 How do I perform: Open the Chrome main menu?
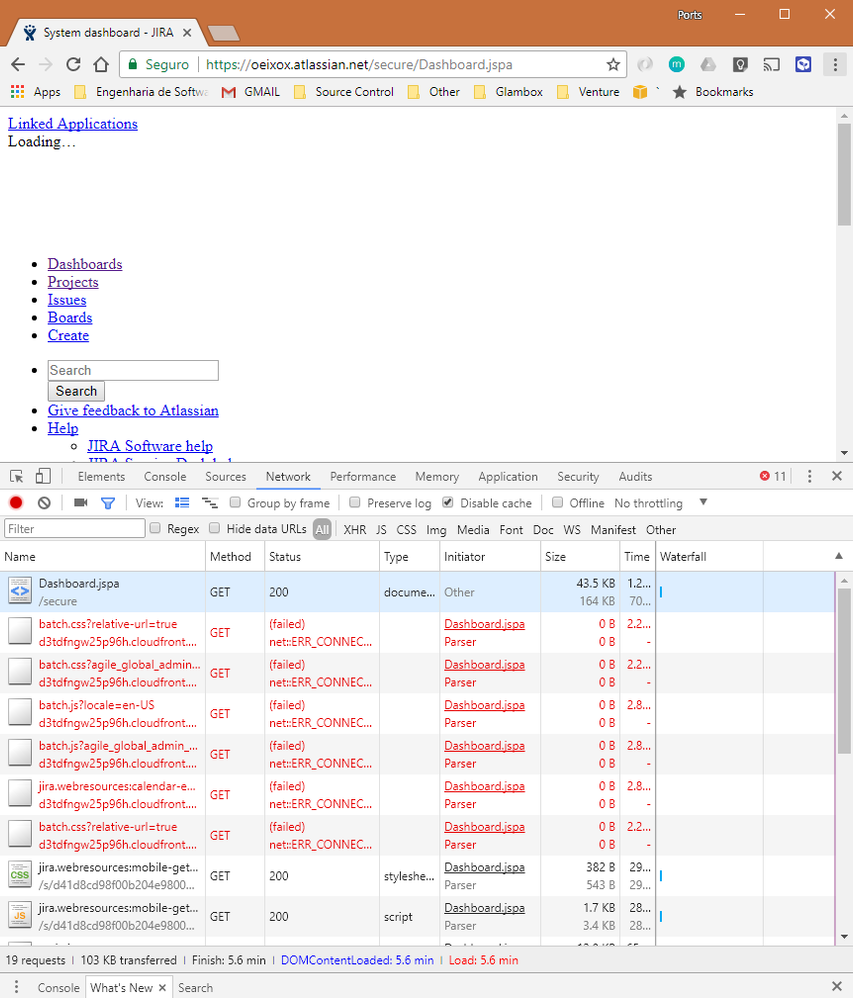834,64
